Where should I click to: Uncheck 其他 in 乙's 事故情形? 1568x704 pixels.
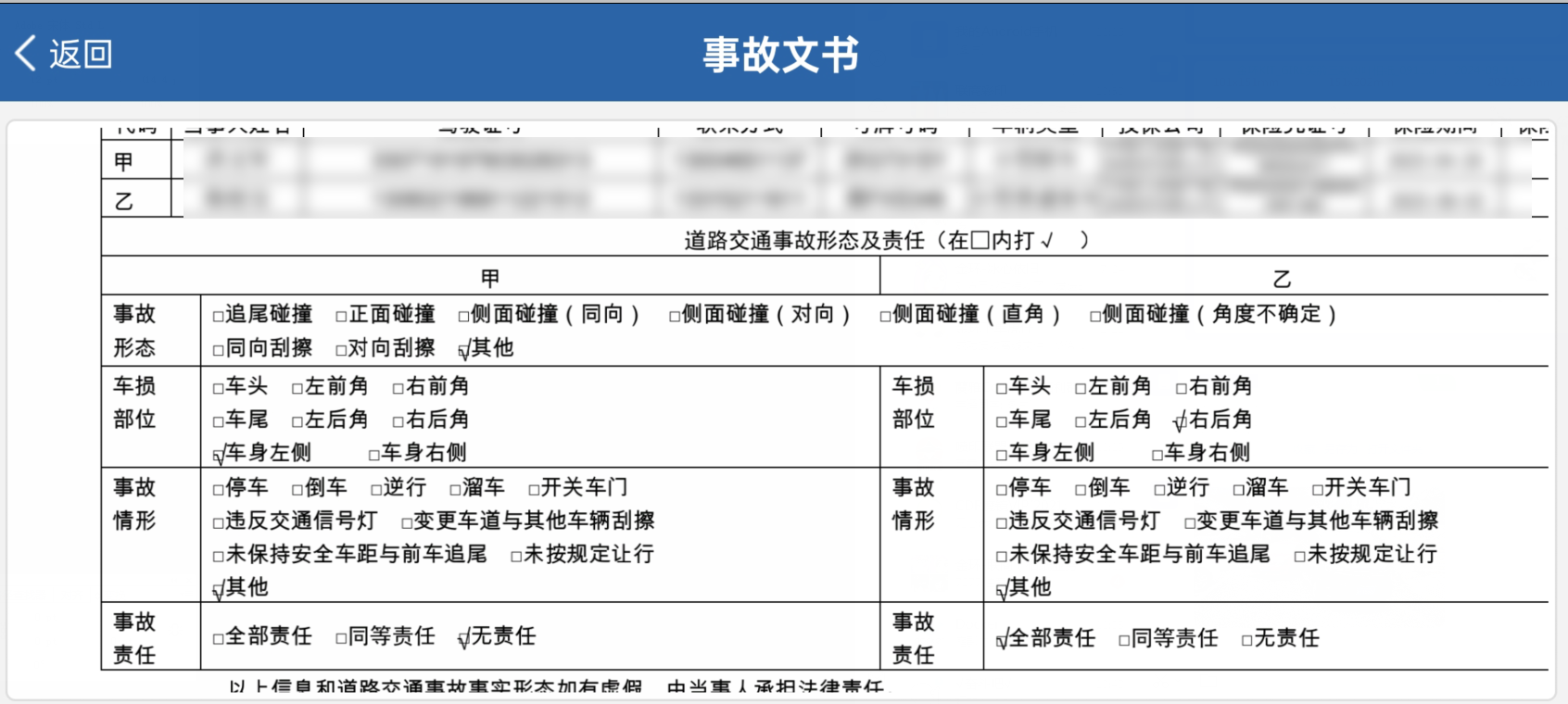1003,589
